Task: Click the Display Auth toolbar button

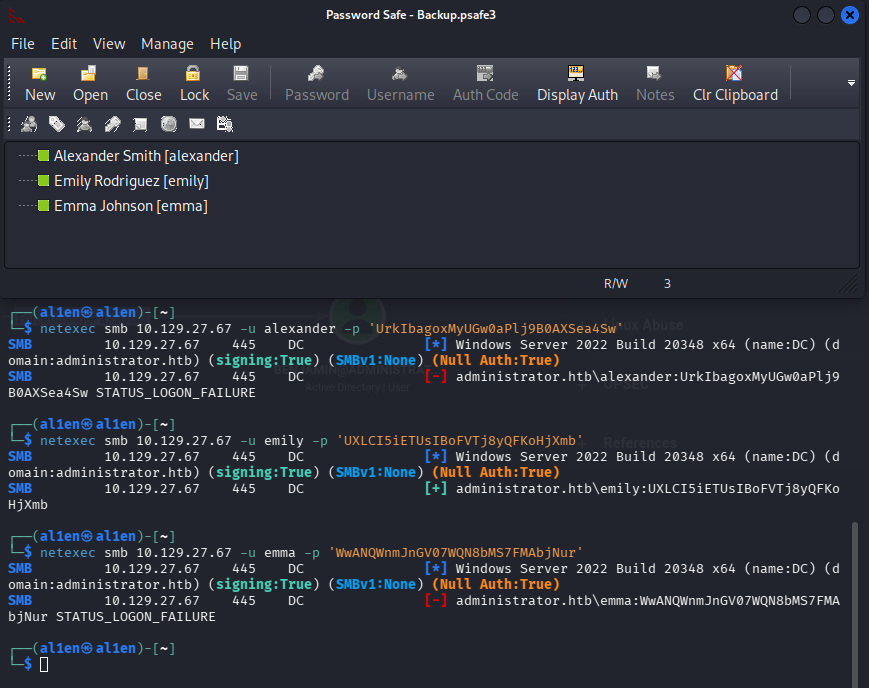Action: click(577, 83)
